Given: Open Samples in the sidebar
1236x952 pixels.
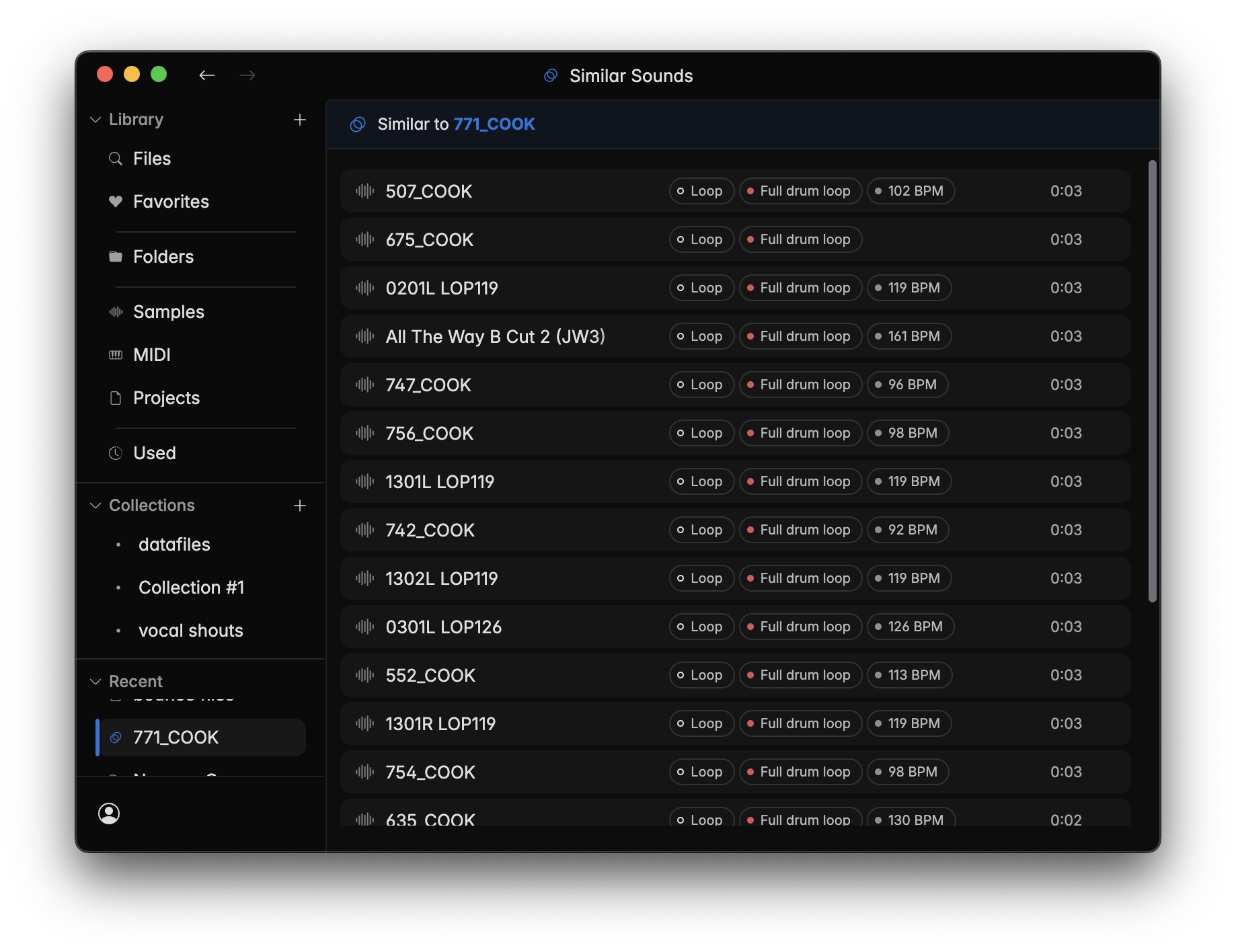Looking at the screenshot, I should (x=168, y=312).
